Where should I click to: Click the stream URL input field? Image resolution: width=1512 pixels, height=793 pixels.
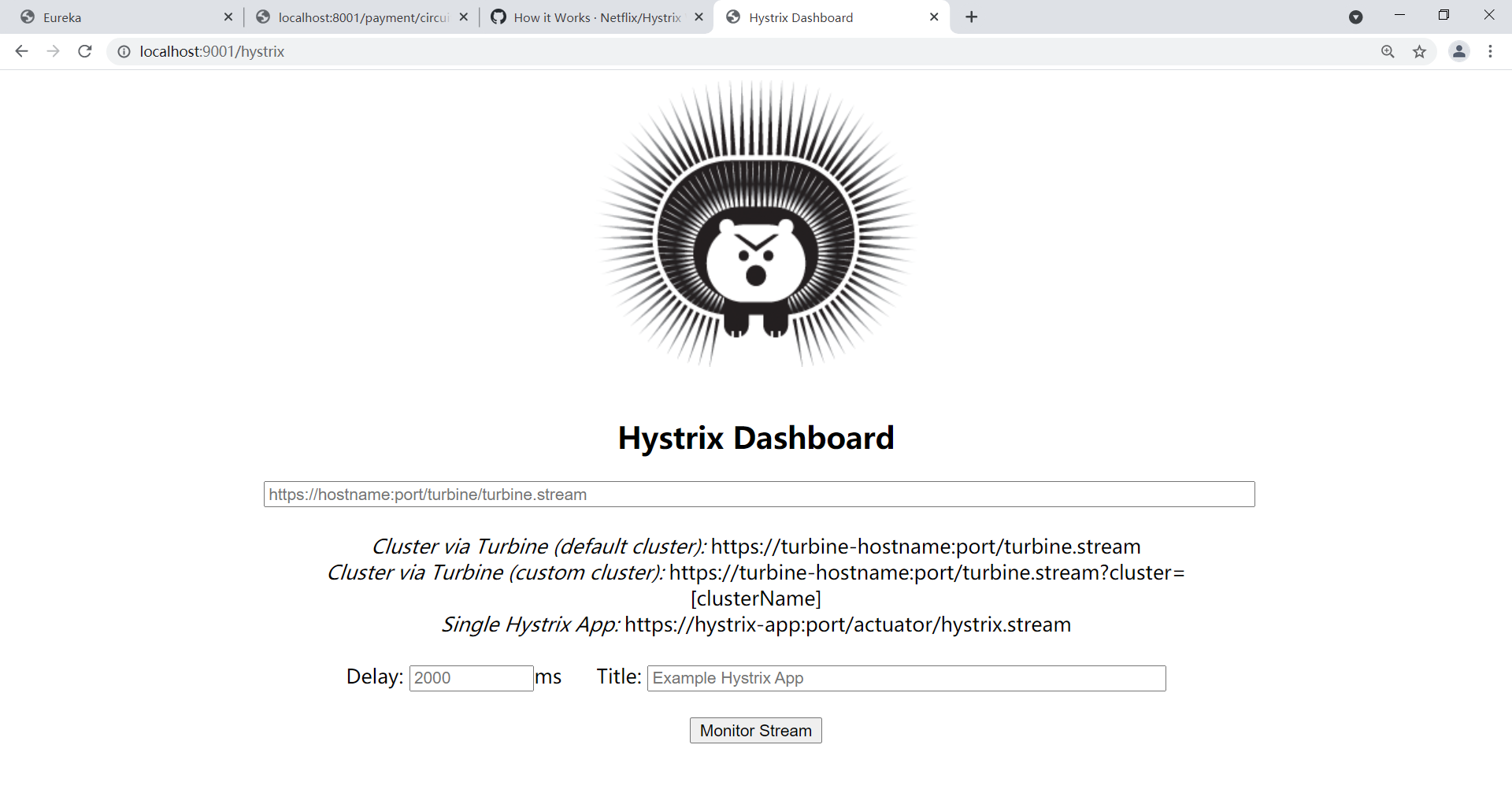click(x=759, y=495)
